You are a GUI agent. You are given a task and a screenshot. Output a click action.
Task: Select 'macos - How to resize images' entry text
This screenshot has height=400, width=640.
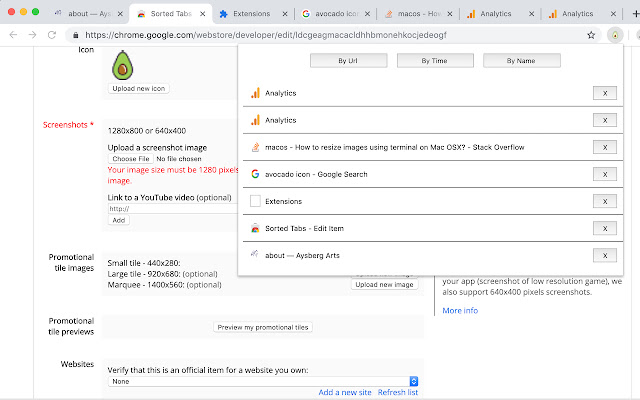[x=395, y=147]
